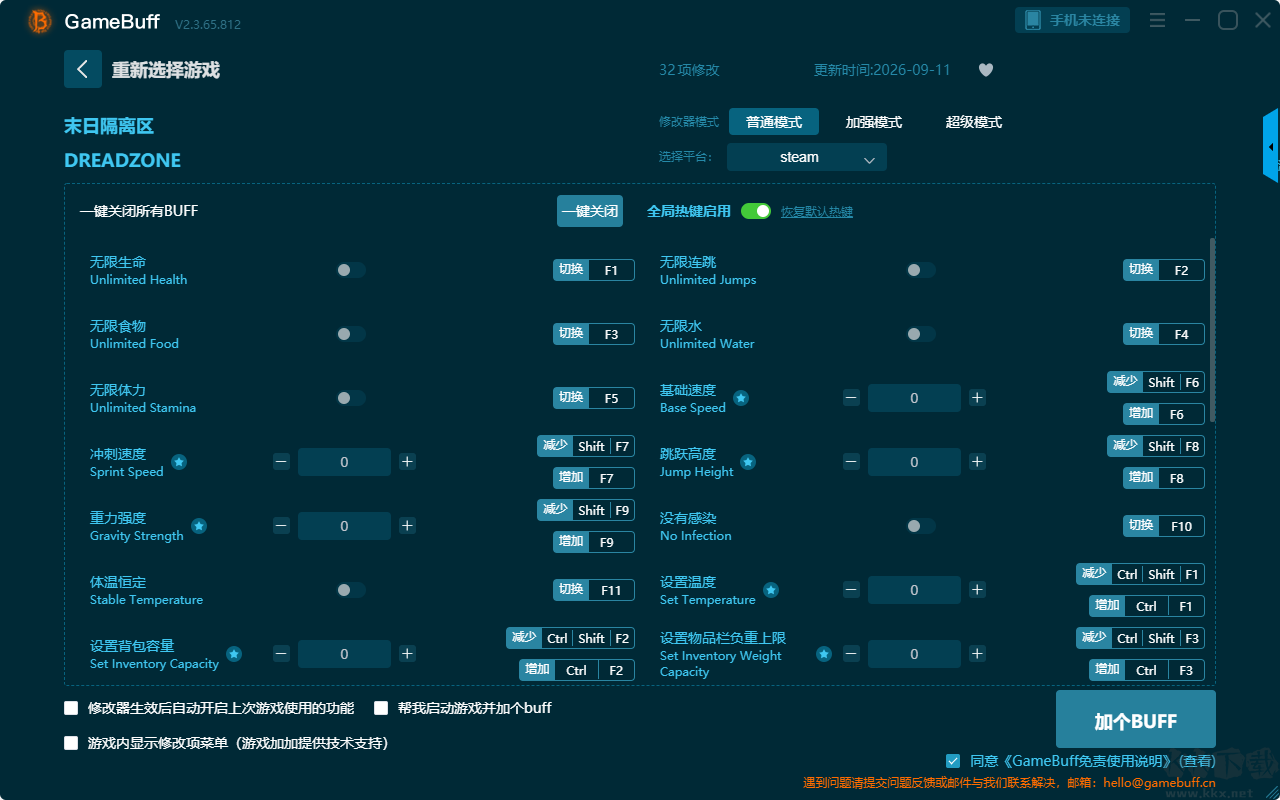
Task: Click the Base Speed value input field
Action: tap(914, 398)
